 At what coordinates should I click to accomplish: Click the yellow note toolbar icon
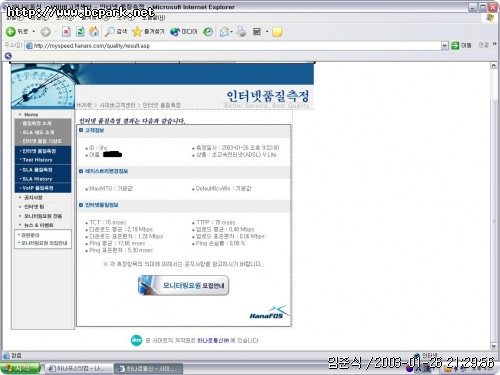point(277,32)
